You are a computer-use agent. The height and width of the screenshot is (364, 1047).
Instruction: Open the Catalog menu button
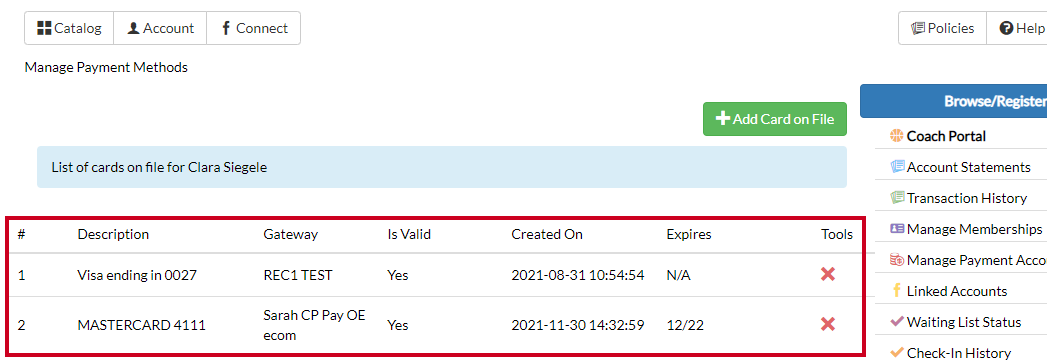(x=69, y=28)
